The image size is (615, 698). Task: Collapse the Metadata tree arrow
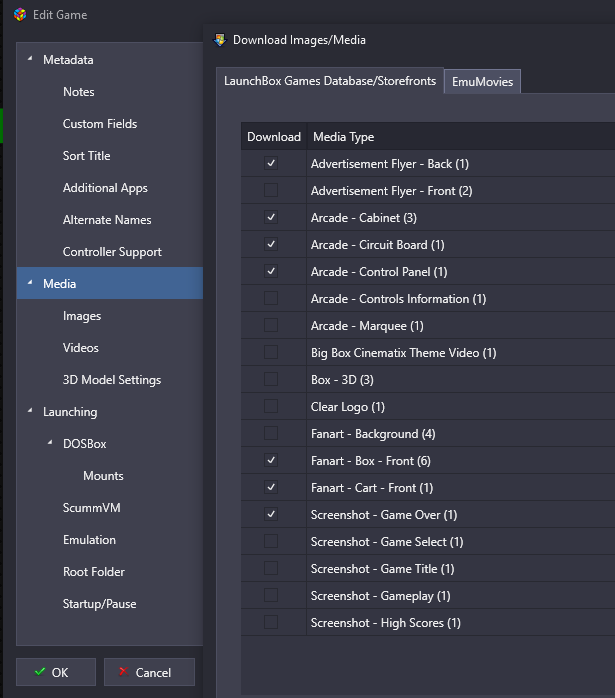(30, 59)
